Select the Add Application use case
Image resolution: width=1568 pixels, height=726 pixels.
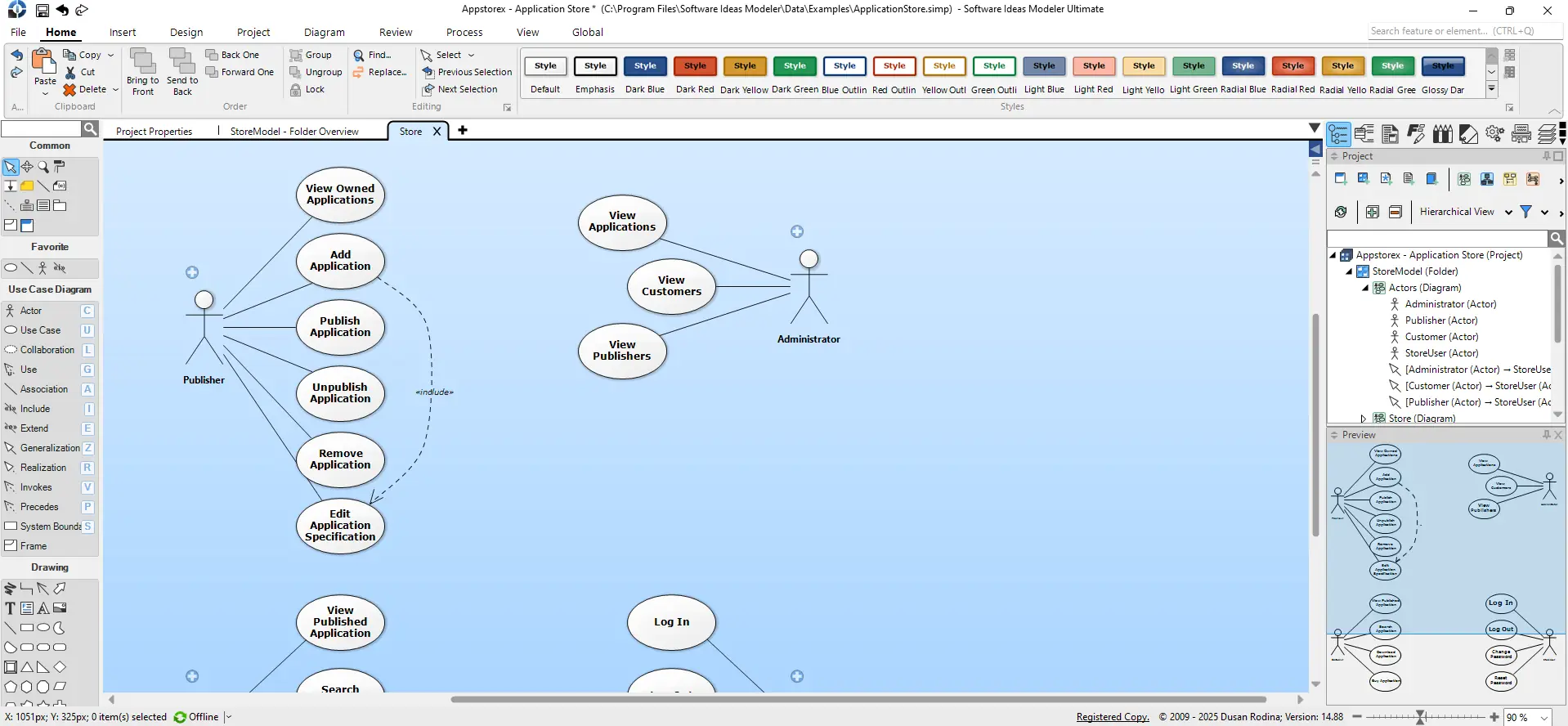click(340, 261)
